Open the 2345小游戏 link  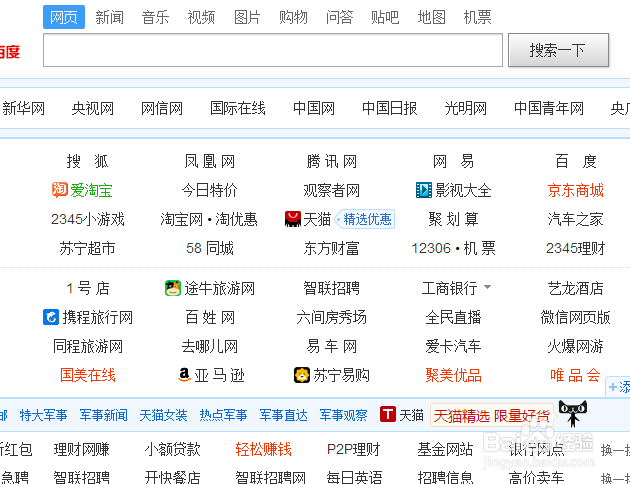click(88, 219)
